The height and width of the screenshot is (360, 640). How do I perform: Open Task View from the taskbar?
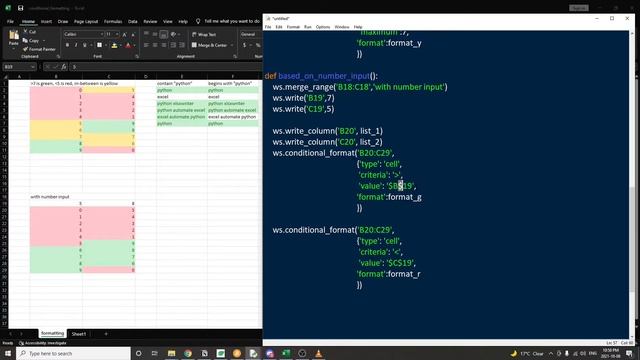pos(155,353)
